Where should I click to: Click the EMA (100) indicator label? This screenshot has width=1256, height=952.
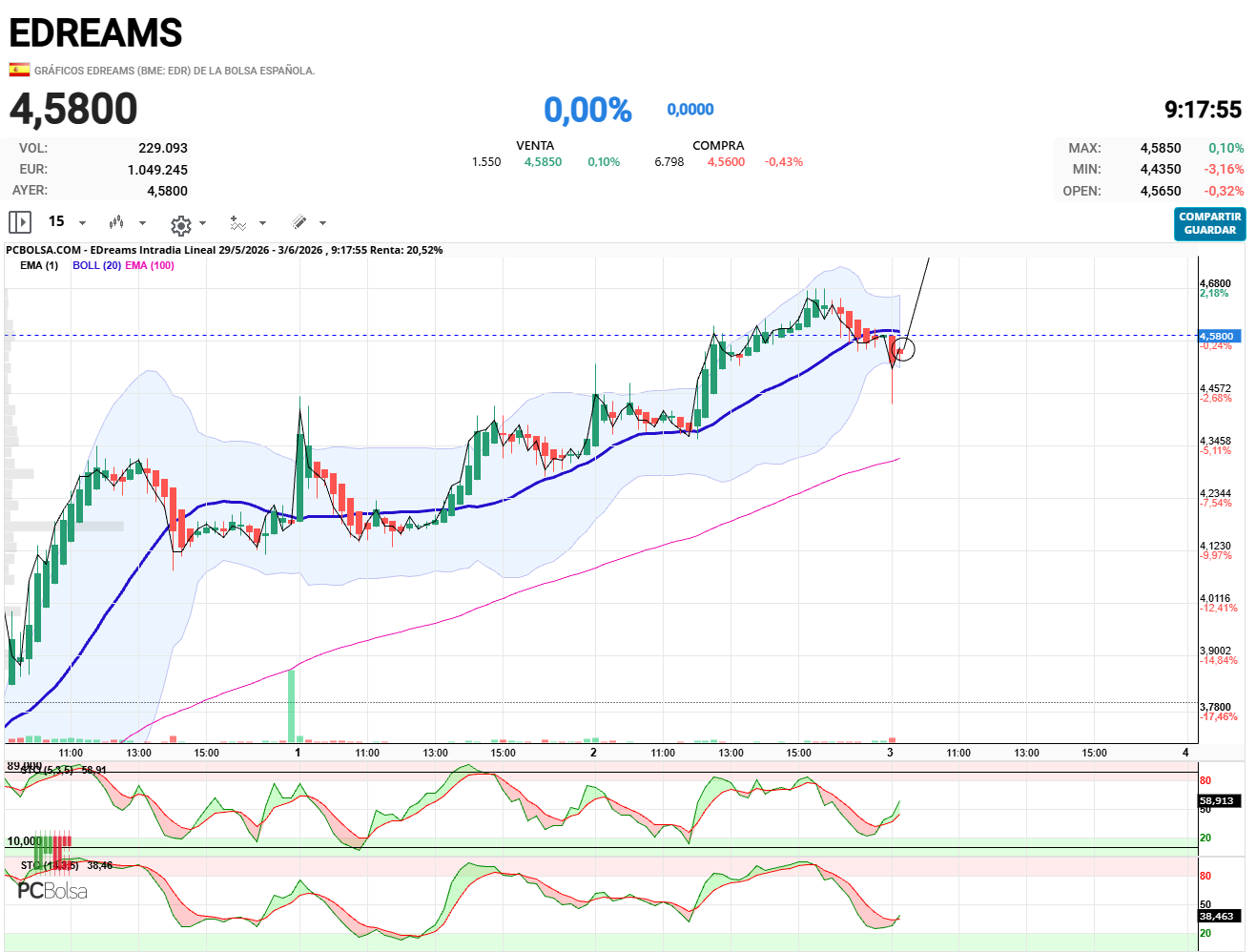[x=150, y=265]
